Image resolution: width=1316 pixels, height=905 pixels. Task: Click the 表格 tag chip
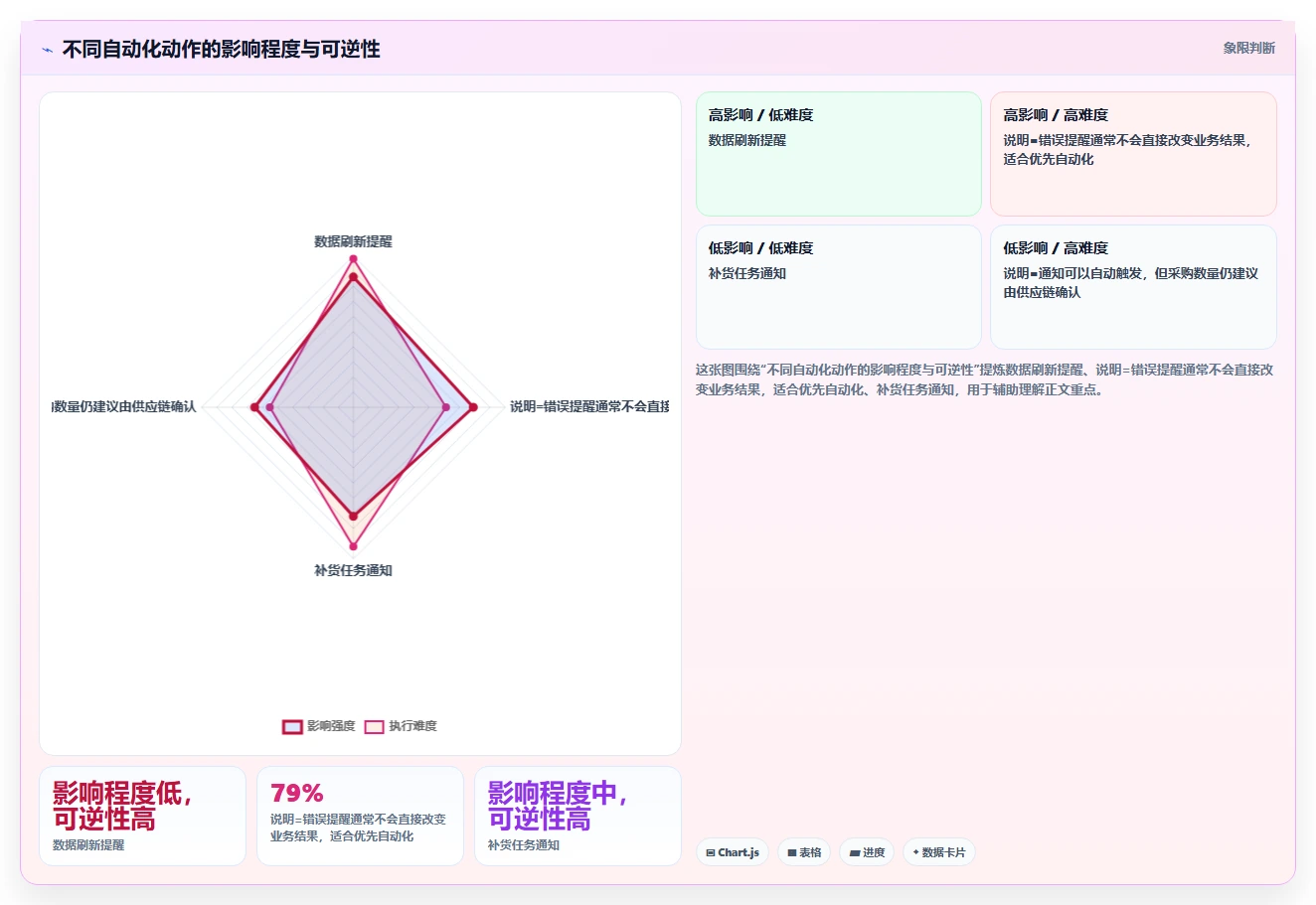(804, 852)
